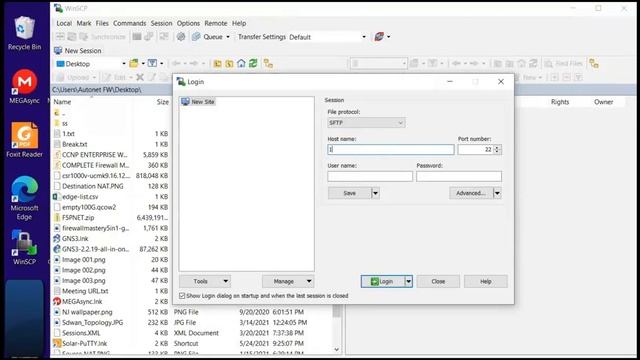This screenshot has width=640, height=360.
Task: Open a New Session tab
Action: click(x=78, y=51)
